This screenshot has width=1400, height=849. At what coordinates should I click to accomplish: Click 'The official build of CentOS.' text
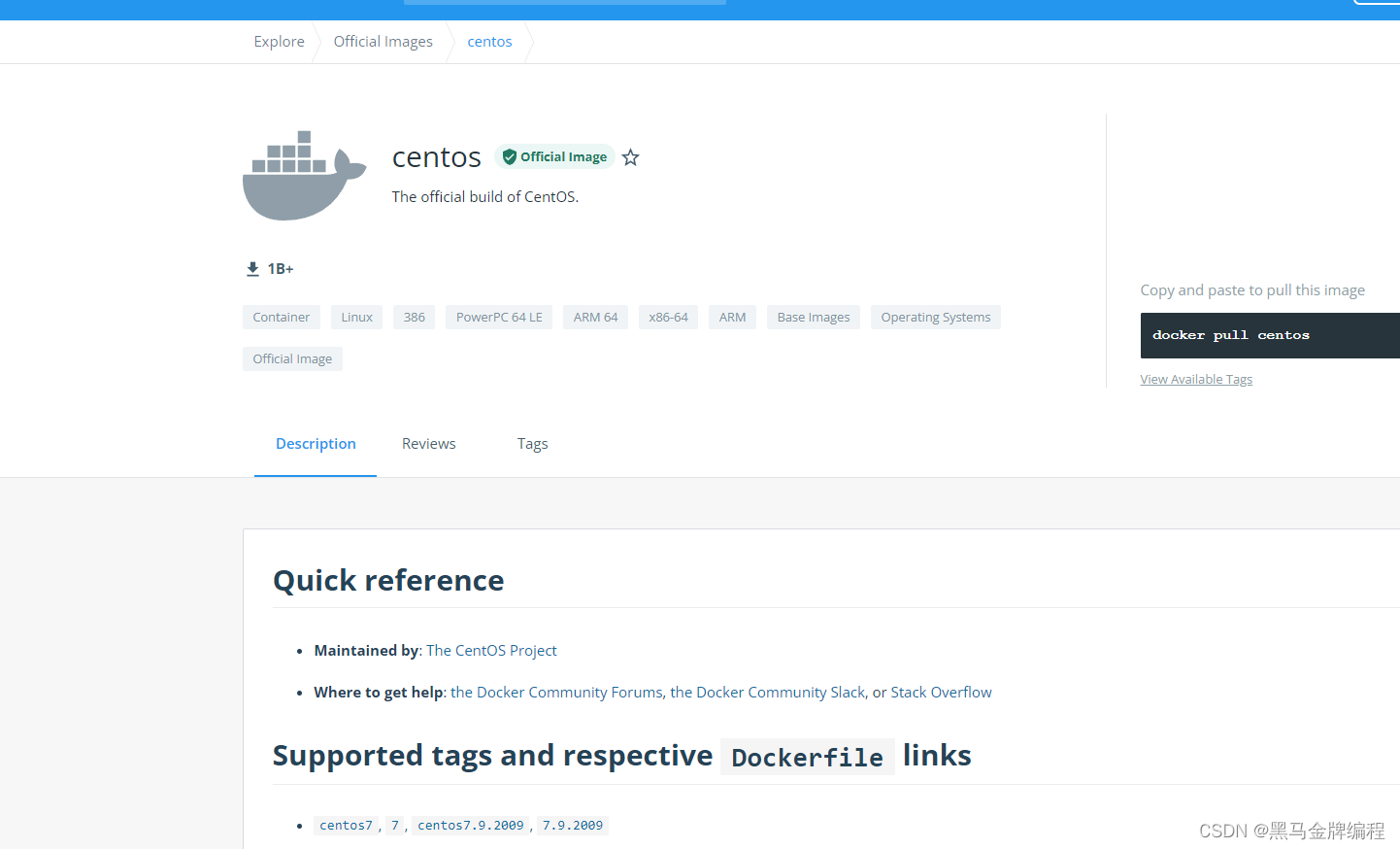485,197
